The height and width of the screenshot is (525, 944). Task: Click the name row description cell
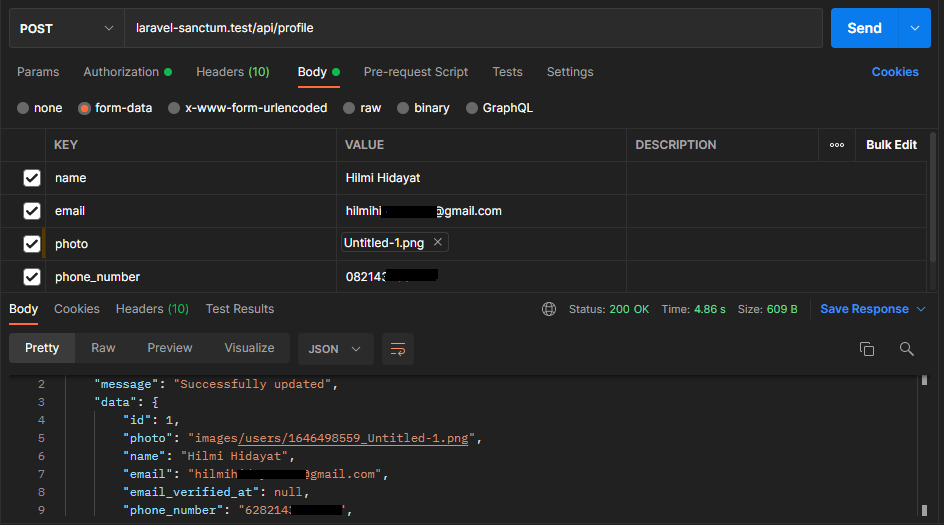point(776,178)
